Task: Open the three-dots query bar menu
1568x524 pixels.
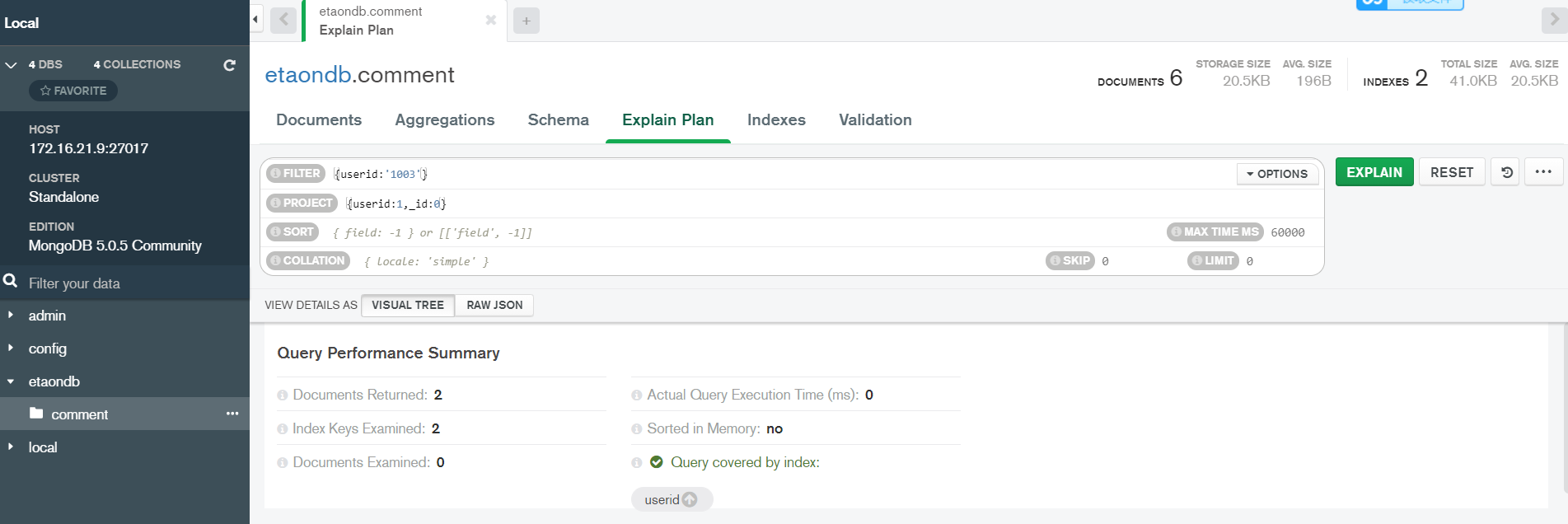Action: [x=1543, y=172]
